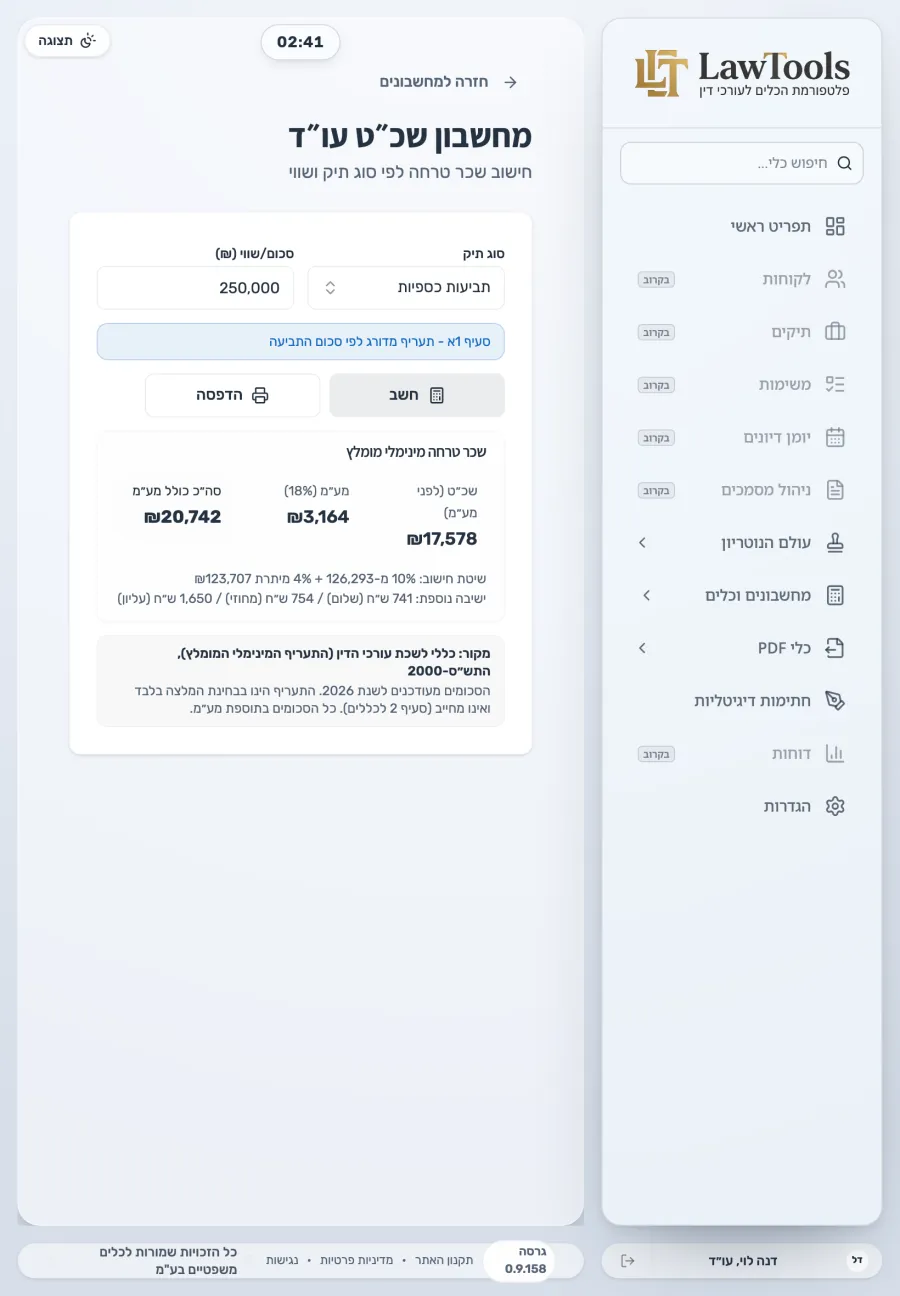The width and height of the screenshot is (900, 1296).
Task: Click the מקור source note heading
Action: point(333,662)
